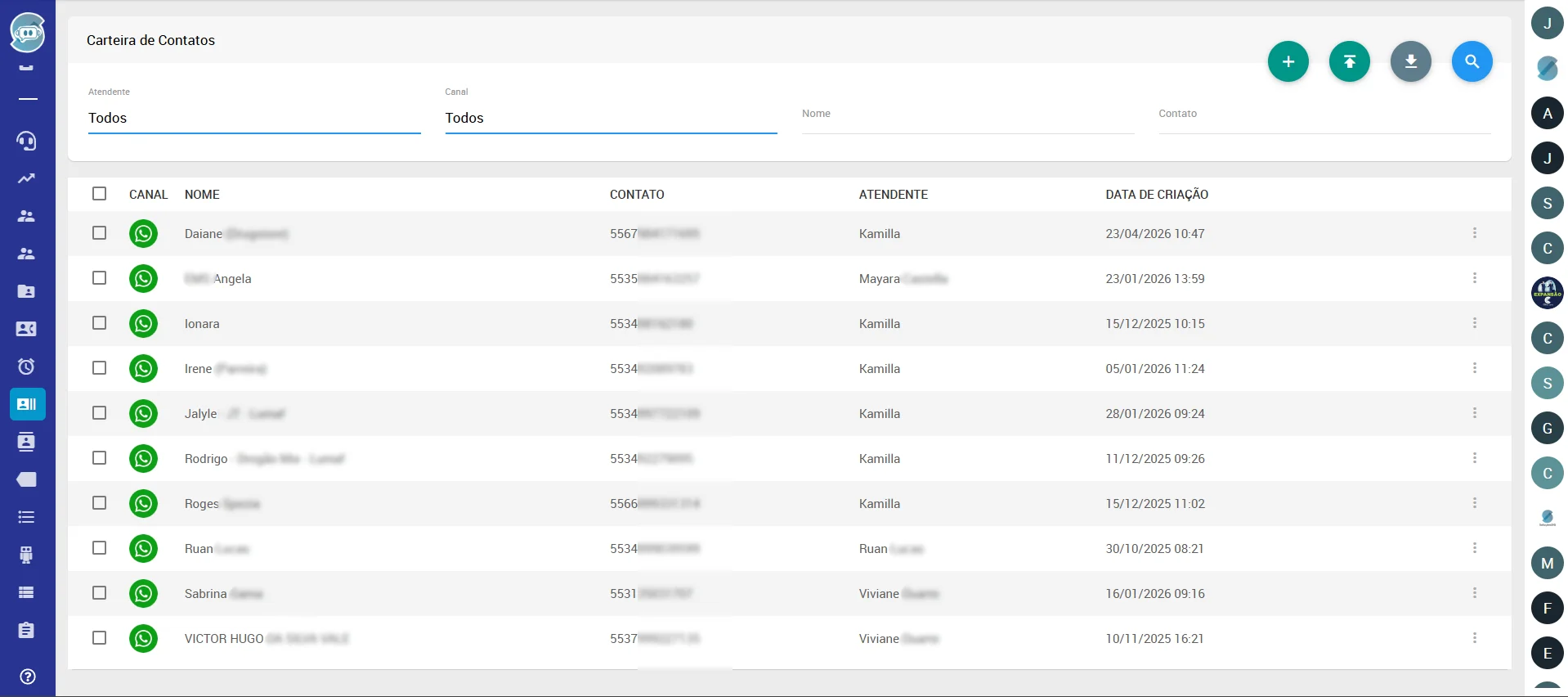The image size is (1568, 697).
Task: Toggle the select-all checkbox in table header
Action: [100, 194]
